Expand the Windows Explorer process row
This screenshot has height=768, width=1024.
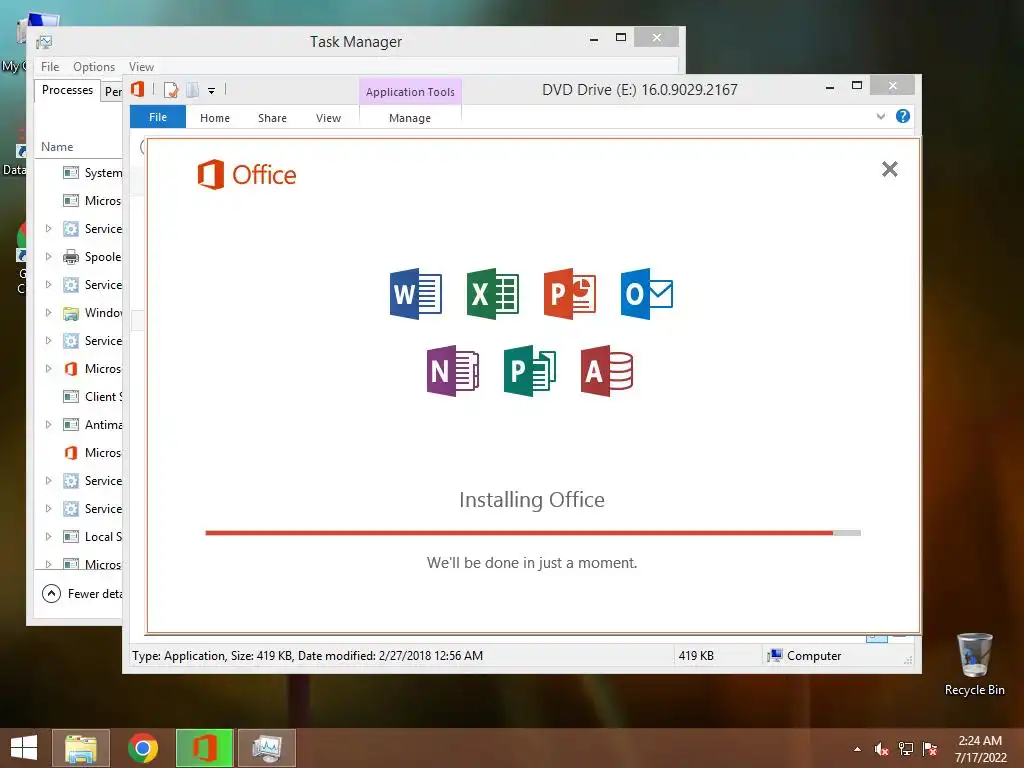48,313
